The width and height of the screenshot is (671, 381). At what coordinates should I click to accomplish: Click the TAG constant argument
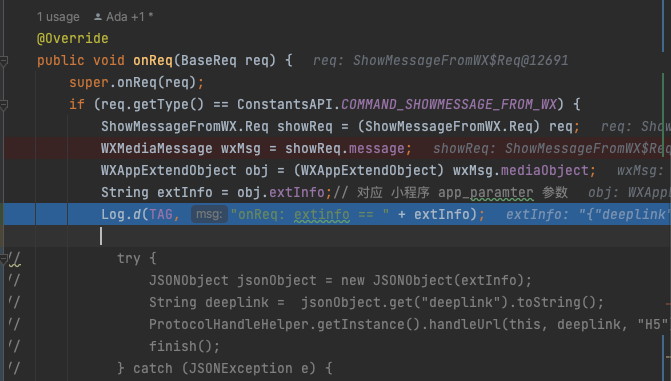pos(161,214)
